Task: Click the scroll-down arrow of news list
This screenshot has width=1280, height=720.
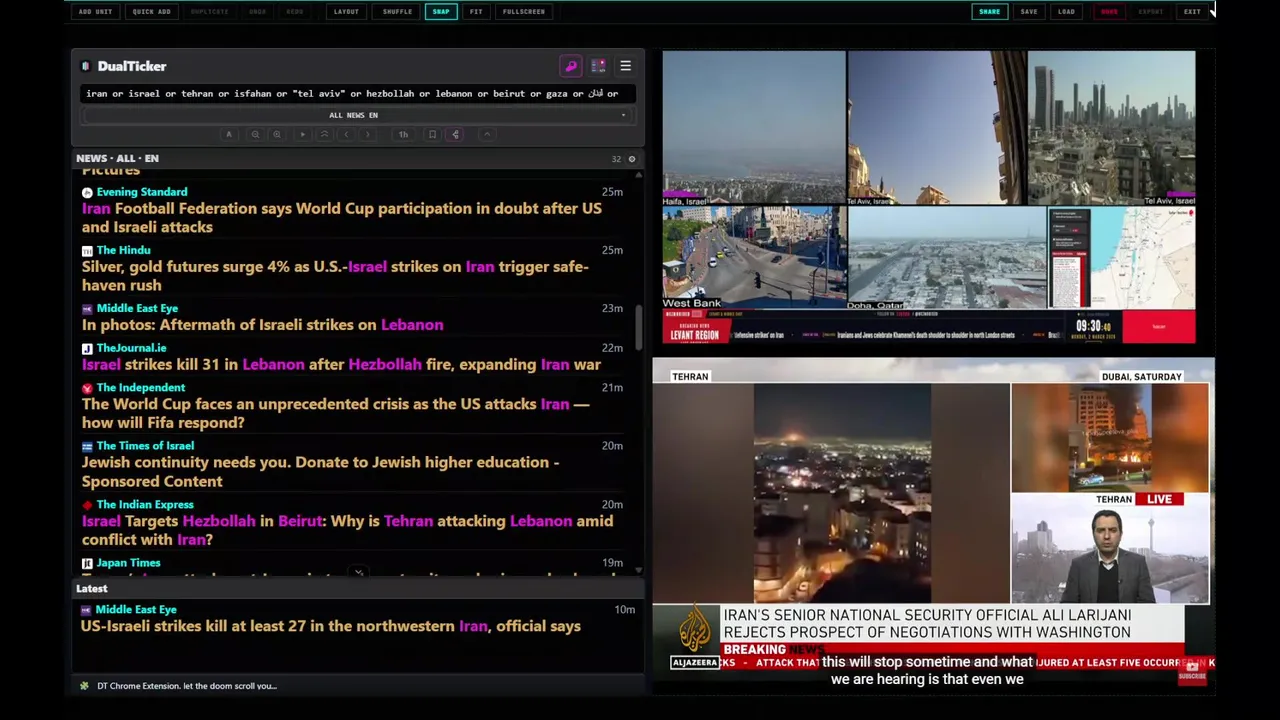Action: click(638, 571)
